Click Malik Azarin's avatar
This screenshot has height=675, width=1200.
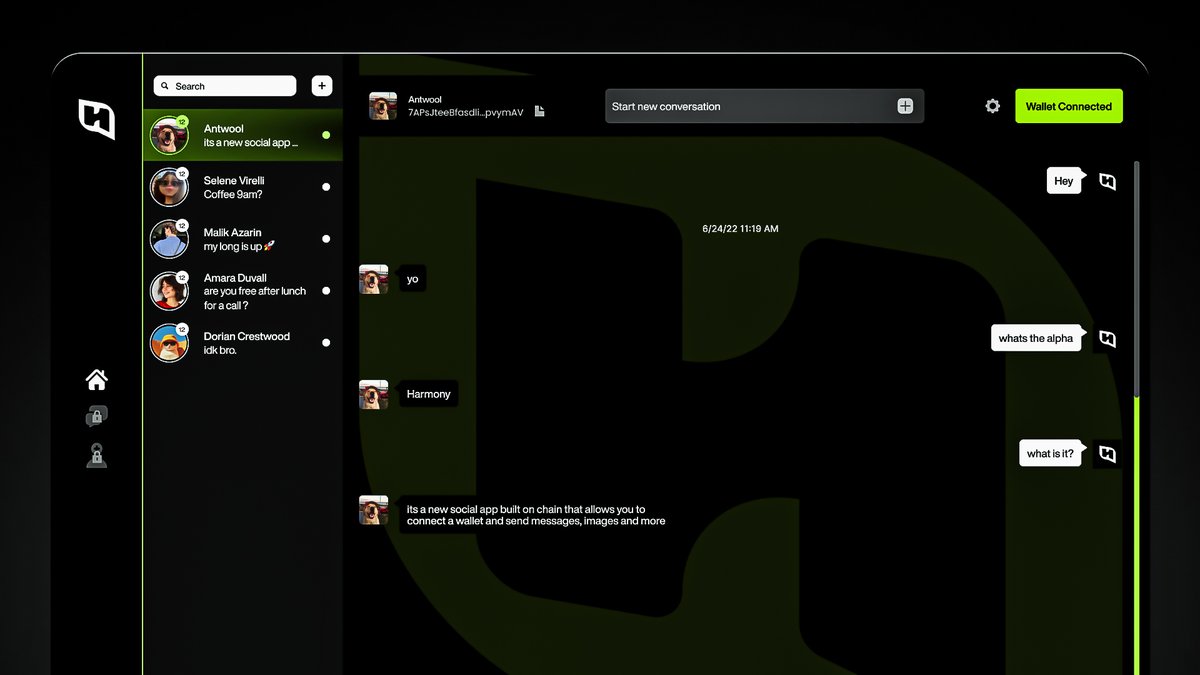[x=169, y=239]
